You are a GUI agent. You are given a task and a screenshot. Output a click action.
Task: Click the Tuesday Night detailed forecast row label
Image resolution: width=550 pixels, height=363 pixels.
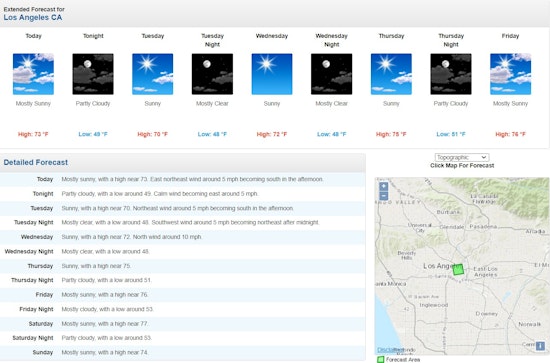[34, 222]
